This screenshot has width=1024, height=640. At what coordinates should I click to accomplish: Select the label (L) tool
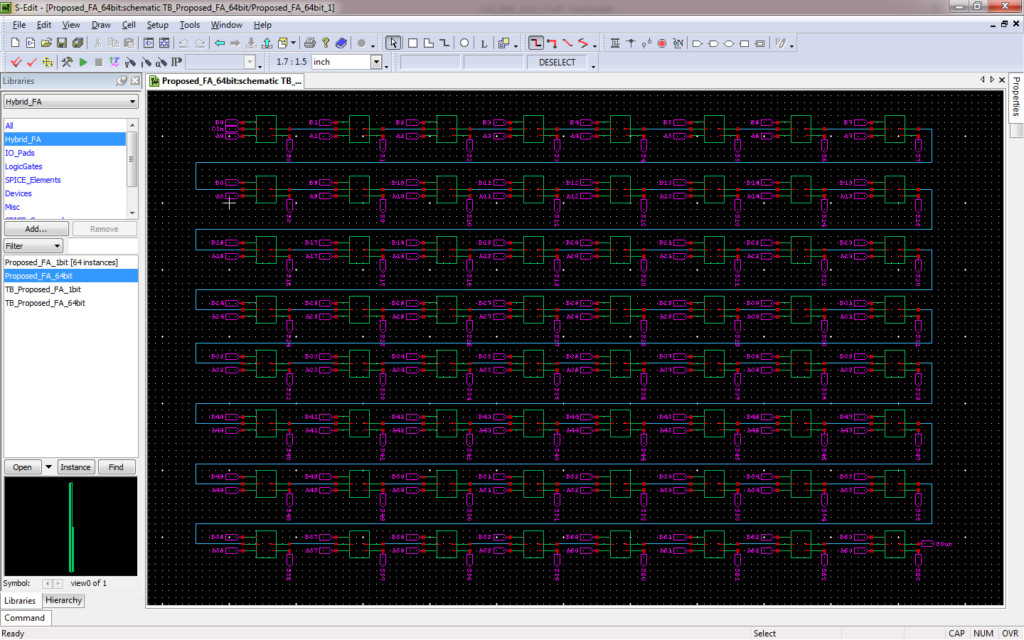point(483,42)
